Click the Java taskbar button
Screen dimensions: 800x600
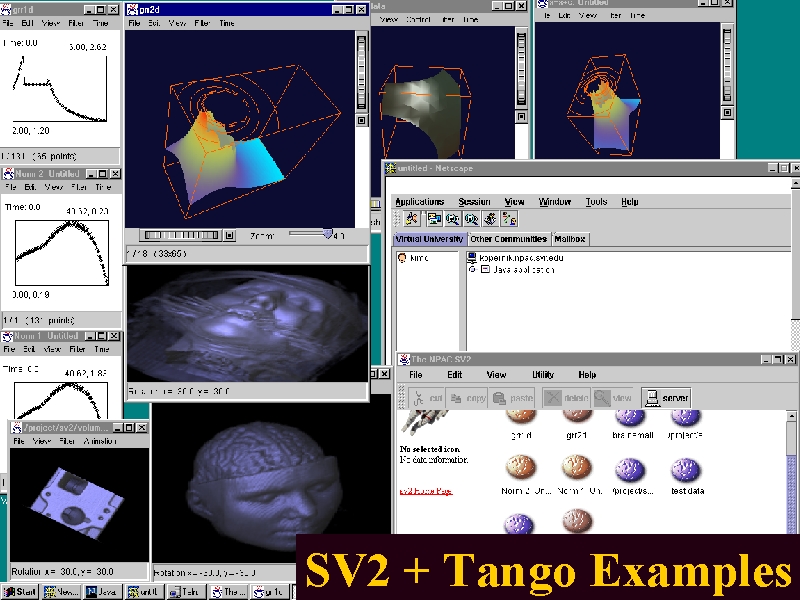click(103, 592)
